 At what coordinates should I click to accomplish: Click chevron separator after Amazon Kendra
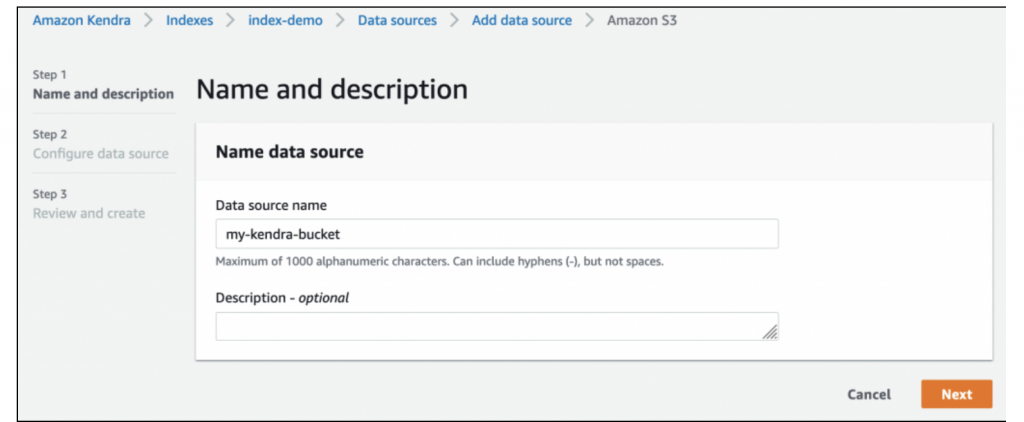pyautogui.click(x=148, y=20)
